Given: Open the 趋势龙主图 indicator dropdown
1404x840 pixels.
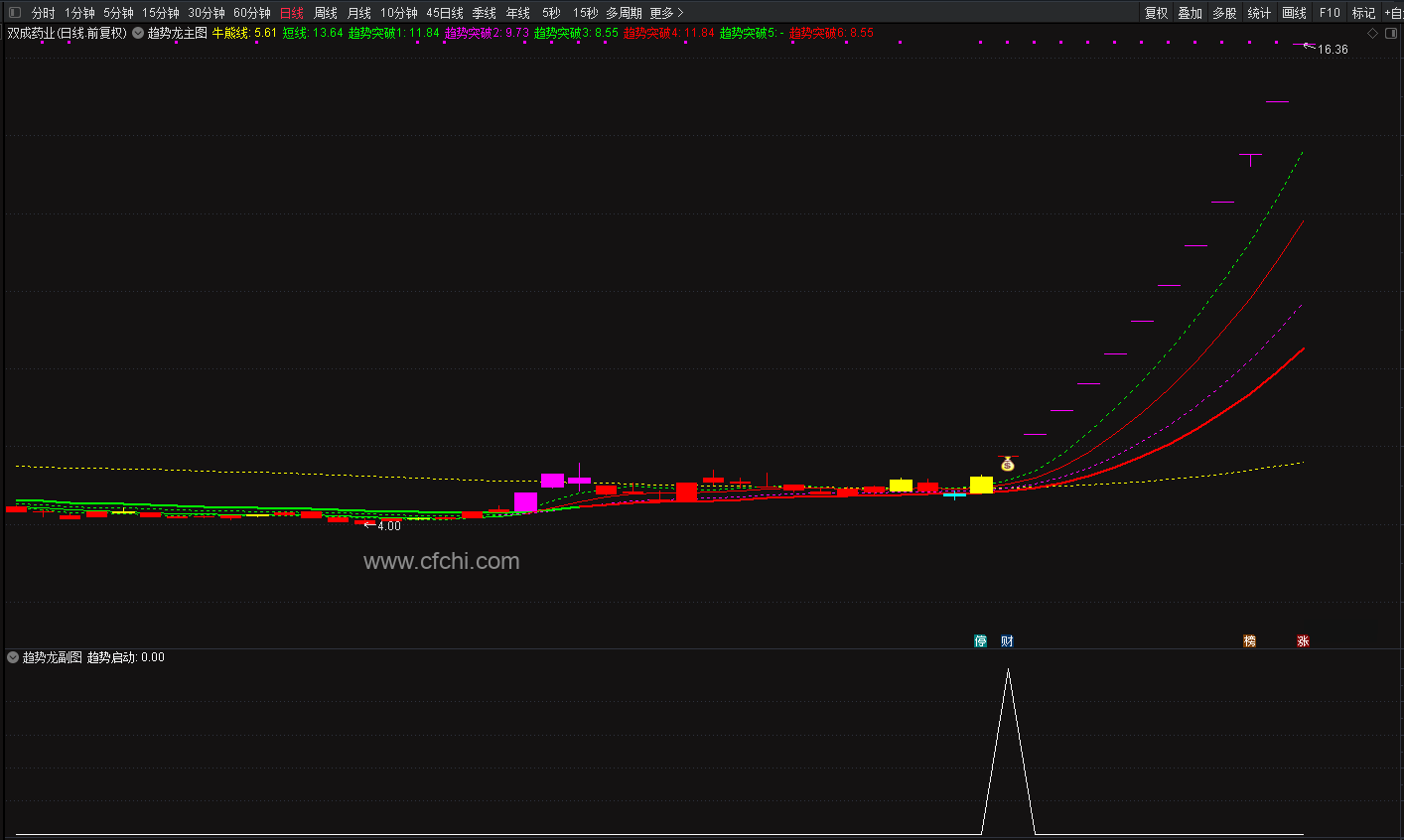Looking at the screenshot, I should (x=138, y=33).
